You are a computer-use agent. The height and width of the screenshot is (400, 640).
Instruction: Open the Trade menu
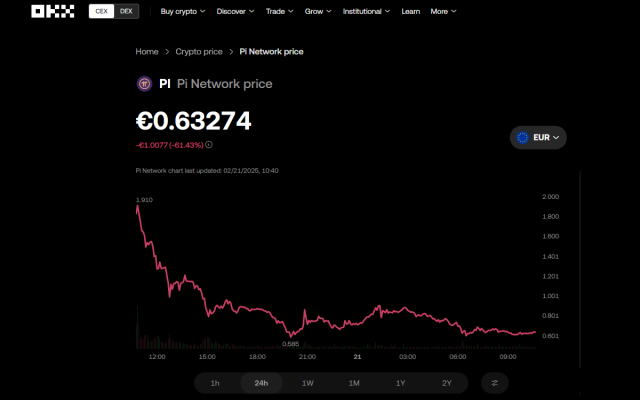coord(280,11)
